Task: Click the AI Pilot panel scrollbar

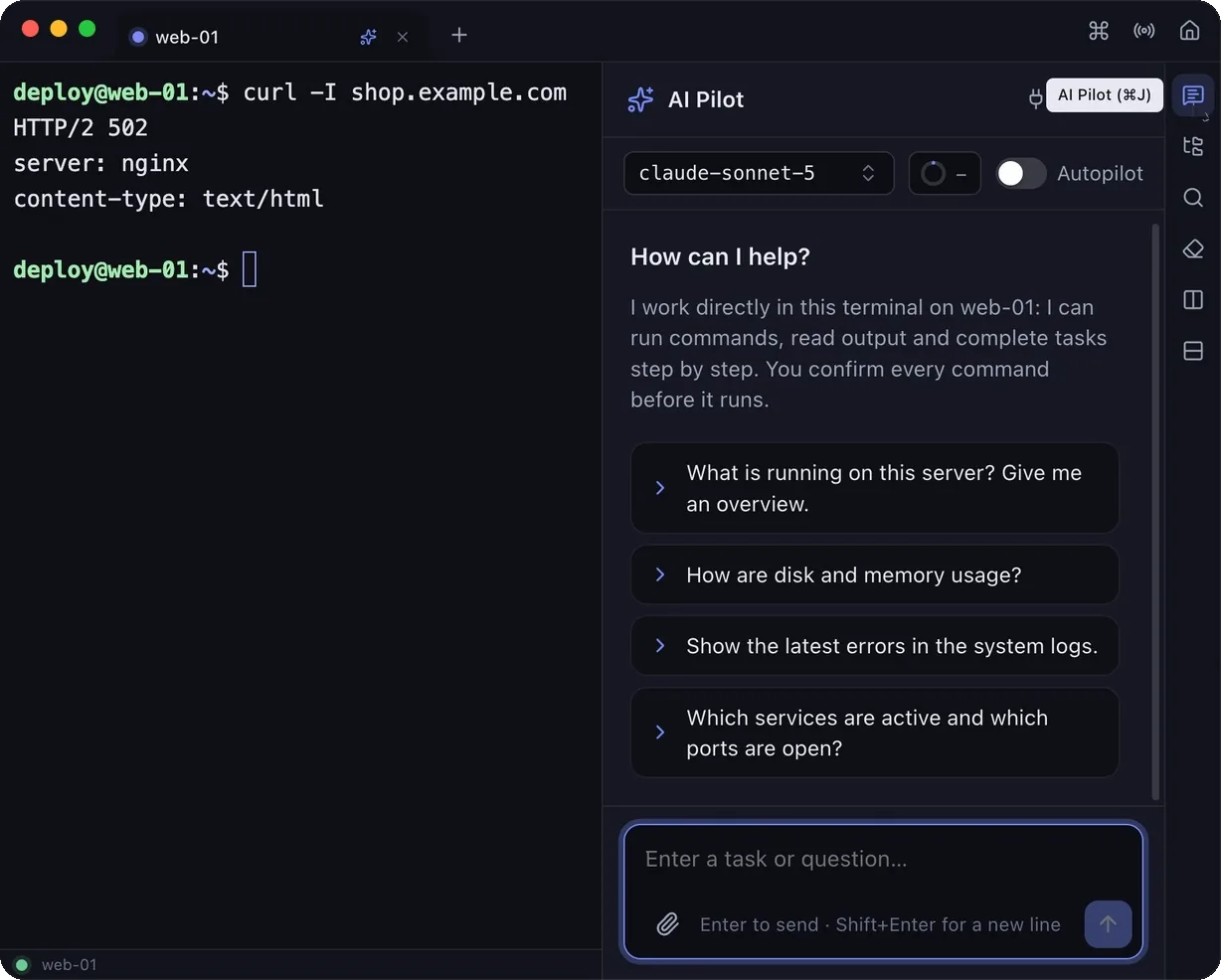Action: [1155, 511]
